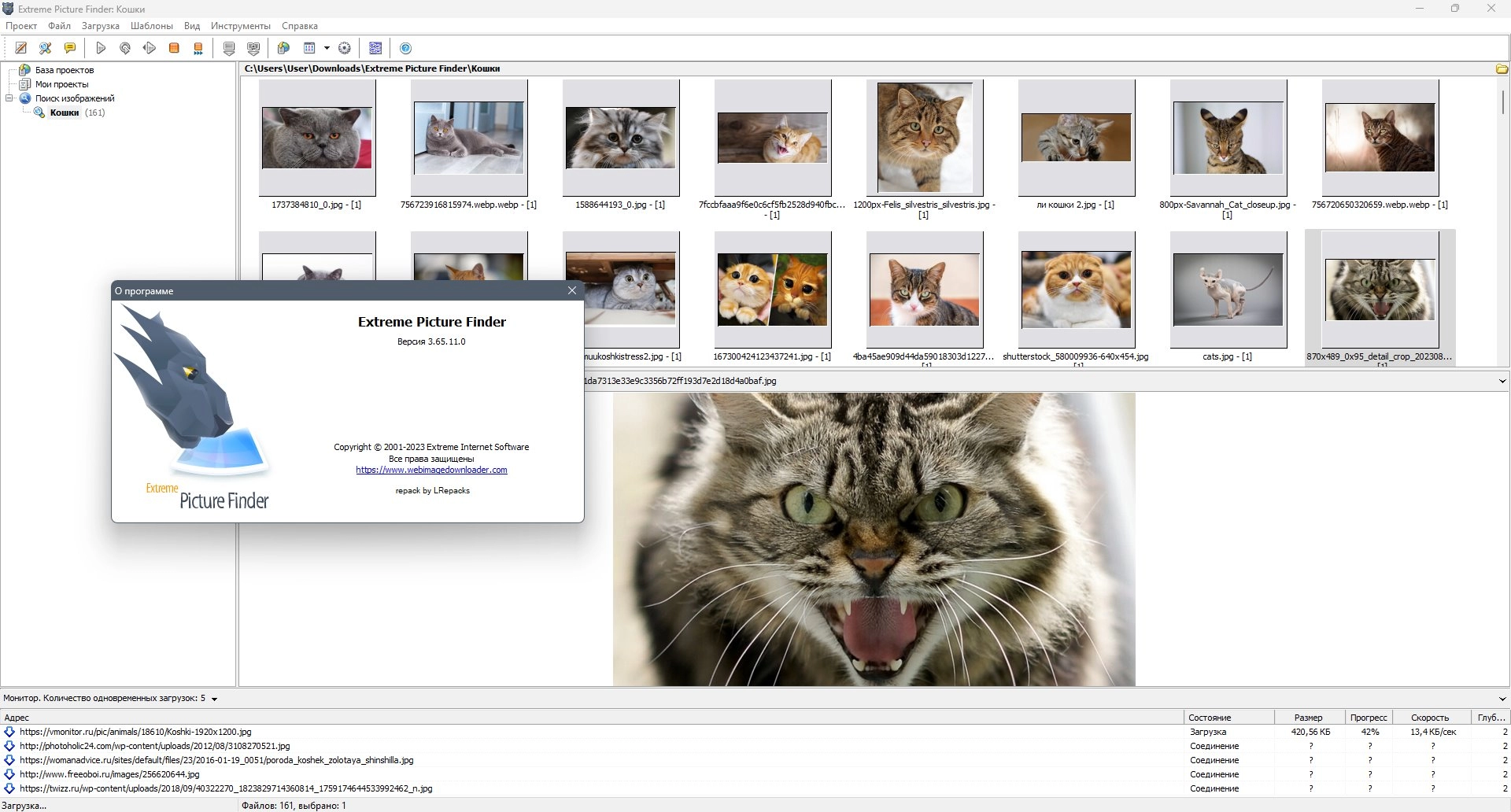Expand the simultaneous downloads count dropdown
The height and width of the screenshot is (812, 1511).
click(214, 699)
